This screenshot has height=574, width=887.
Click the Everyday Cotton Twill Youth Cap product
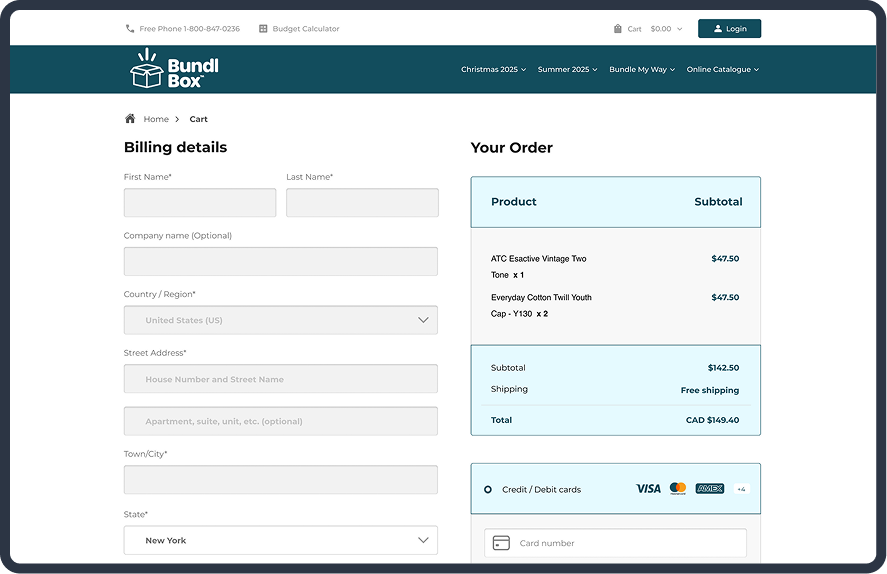point(541,305)
